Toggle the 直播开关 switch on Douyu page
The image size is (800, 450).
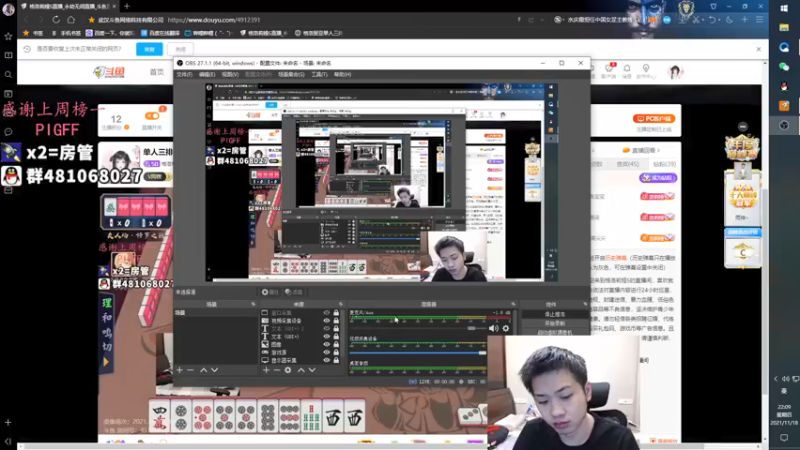click(152, 116)
